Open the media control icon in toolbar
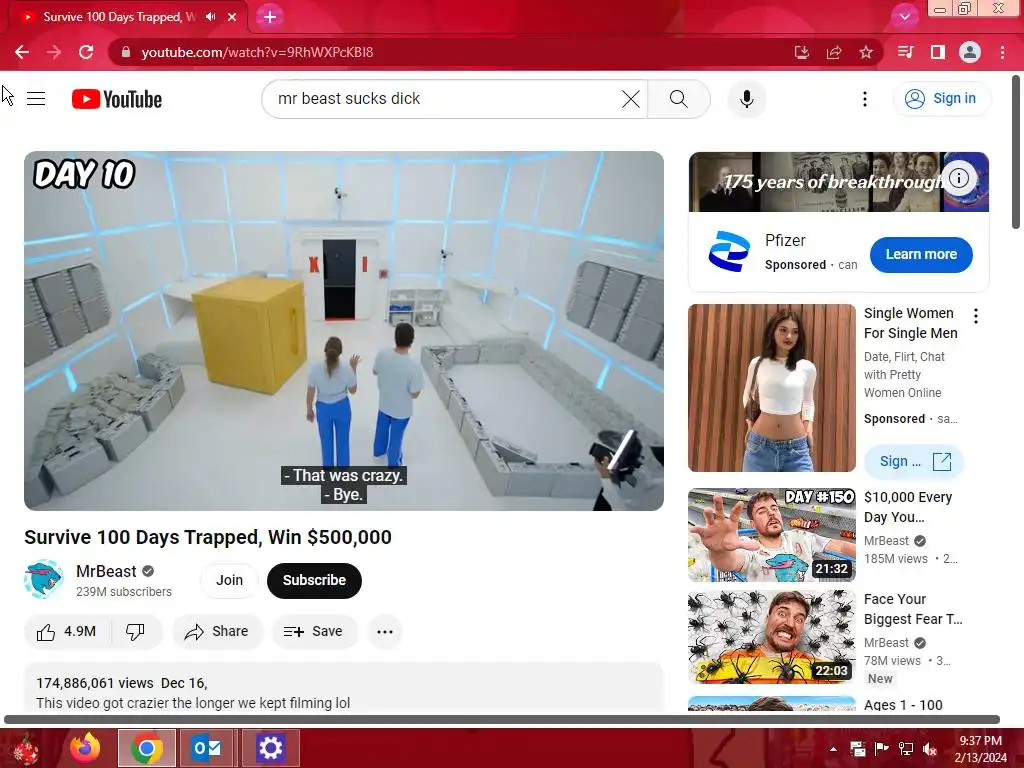1024x768 pixels. 905,52
